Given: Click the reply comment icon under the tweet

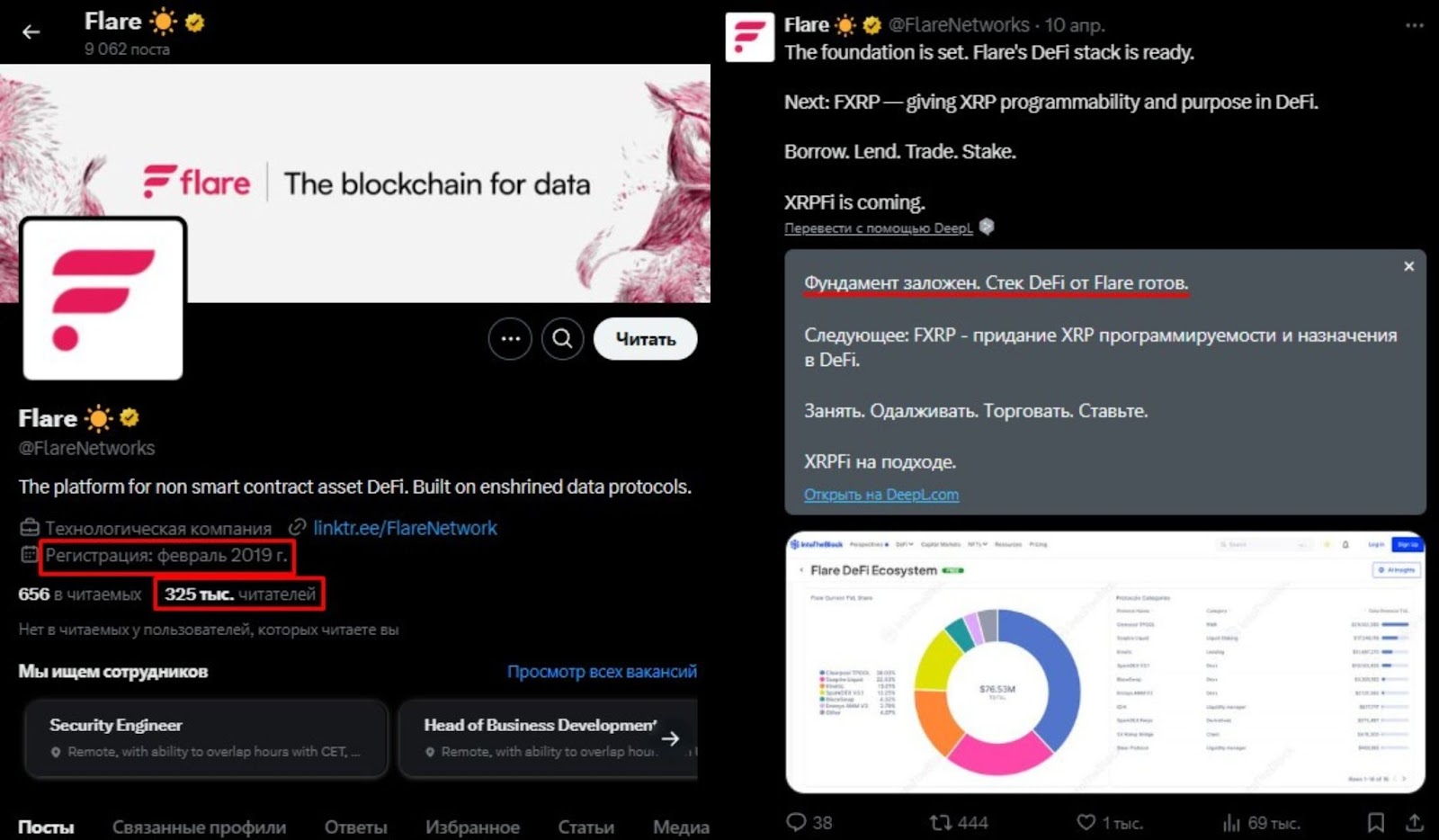Looking at the screenshot, I should tap(796, 822).
